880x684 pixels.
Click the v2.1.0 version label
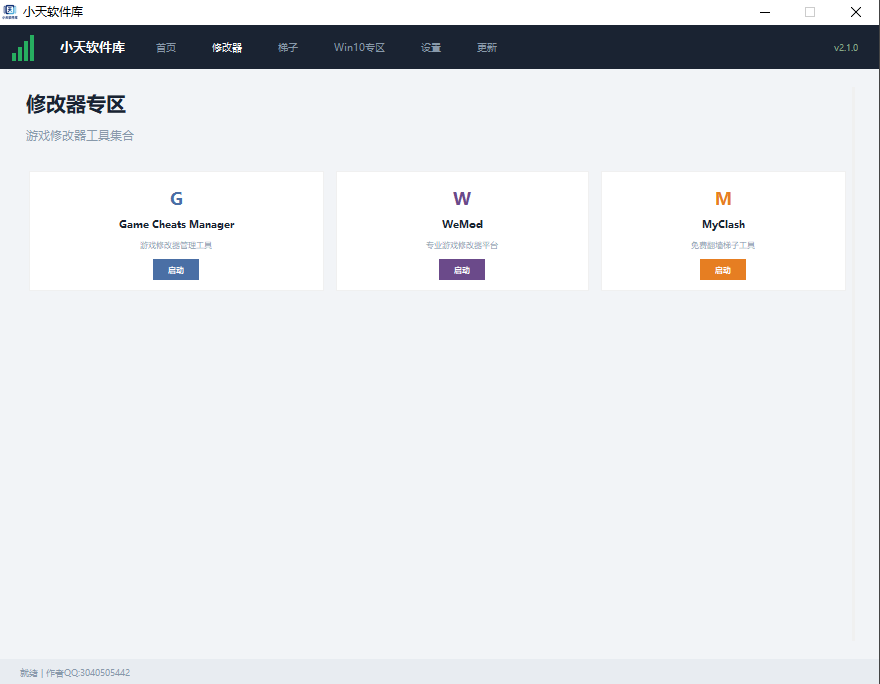point(846,48)
